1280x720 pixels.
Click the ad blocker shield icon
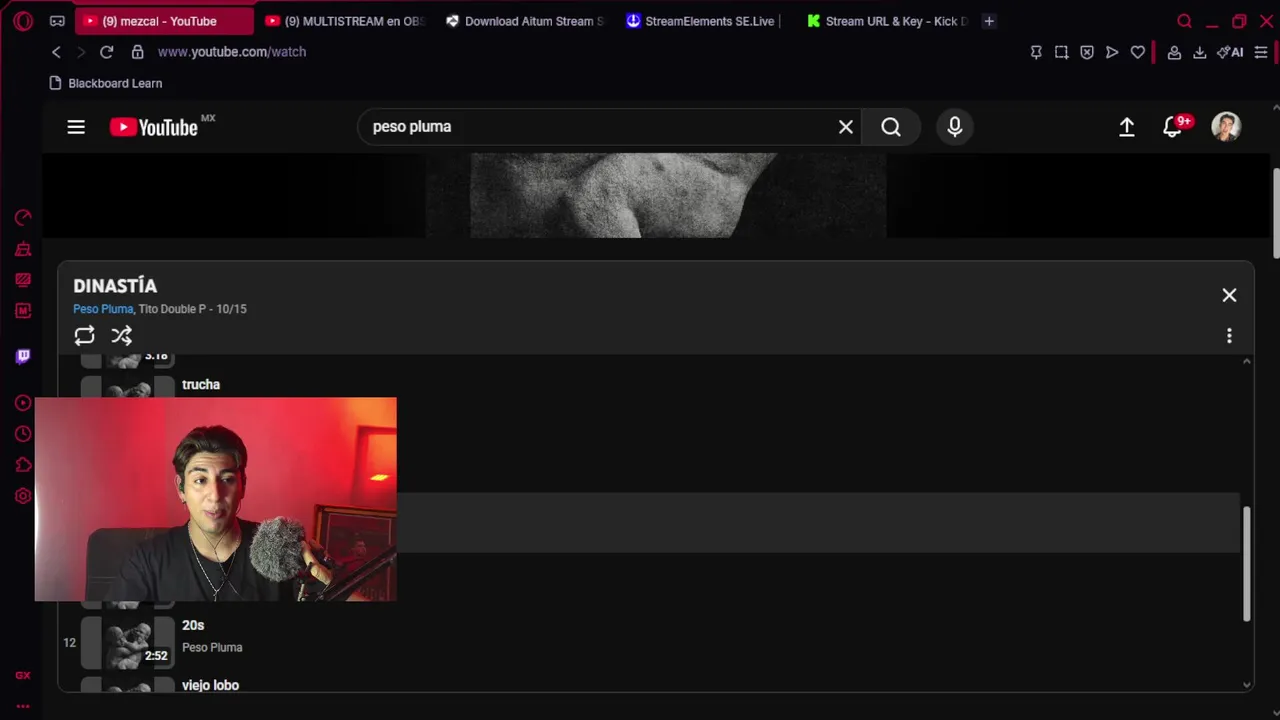click(1087, 52)
